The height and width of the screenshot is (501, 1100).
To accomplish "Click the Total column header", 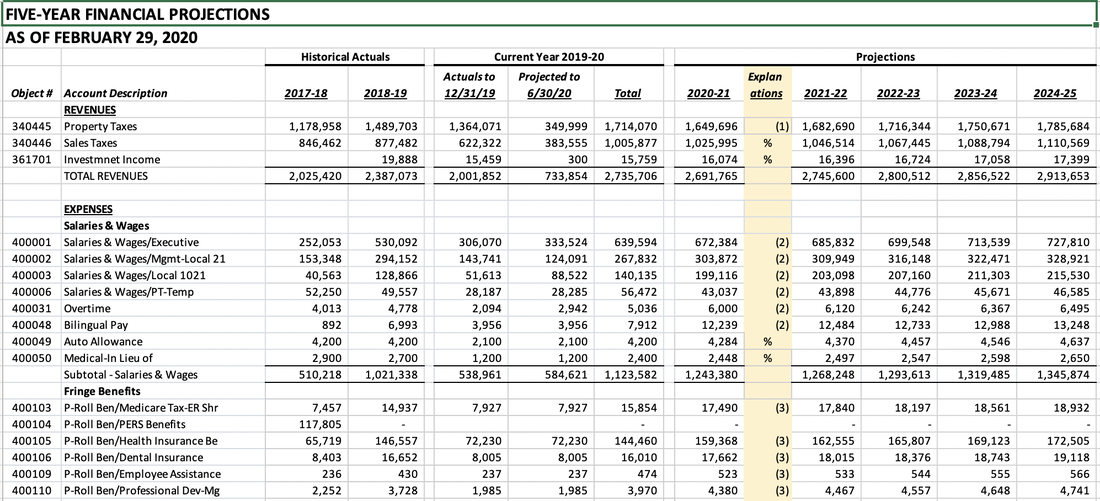I will coord(627,93).
